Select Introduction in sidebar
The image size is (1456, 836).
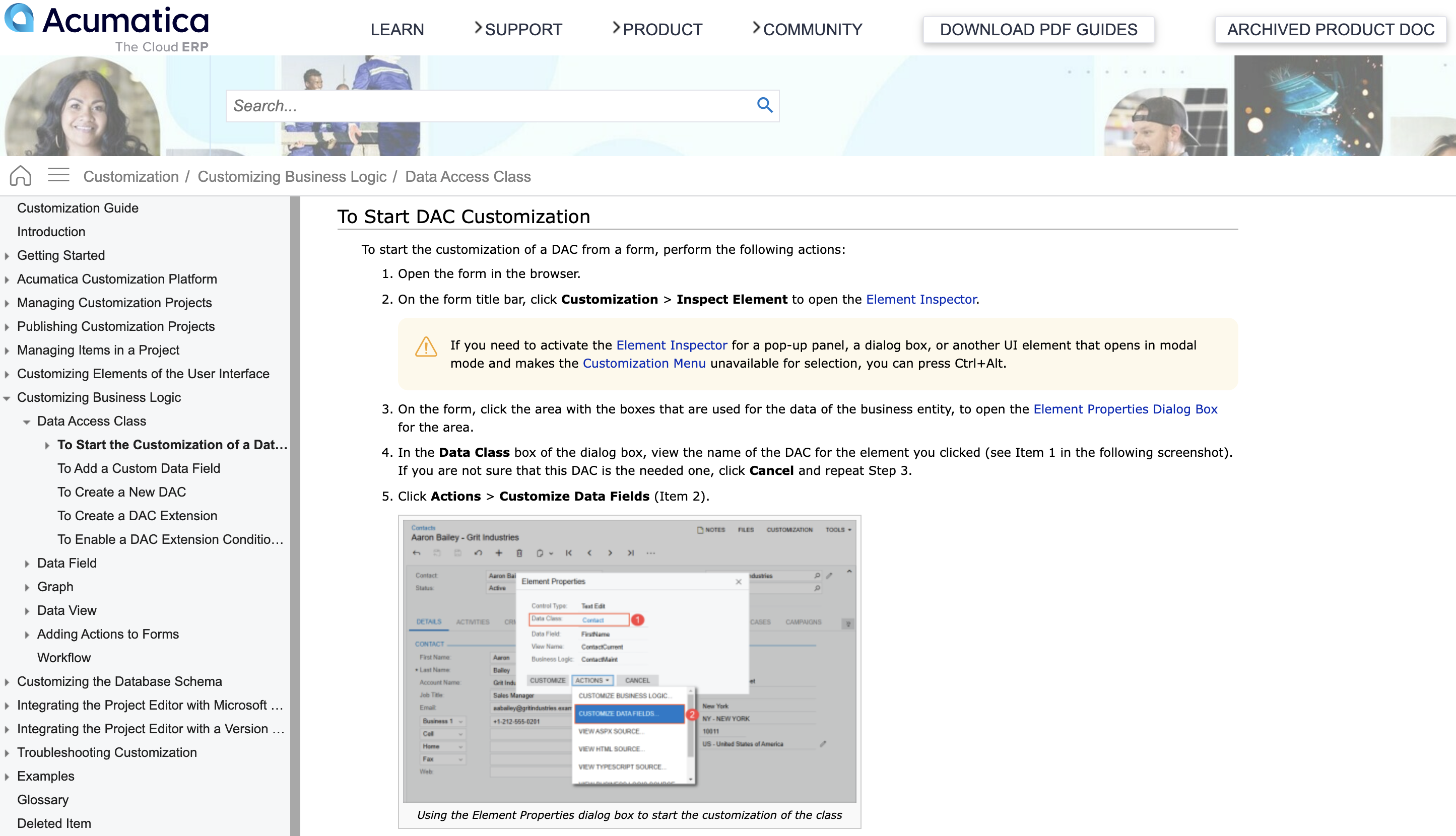(51, 231)
